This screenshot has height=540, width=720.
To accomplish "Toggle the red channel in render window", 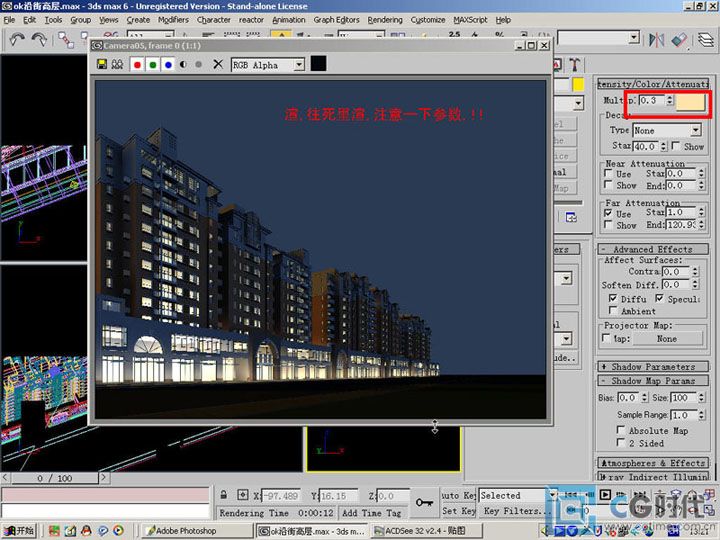I will click(x=137, y=65).
